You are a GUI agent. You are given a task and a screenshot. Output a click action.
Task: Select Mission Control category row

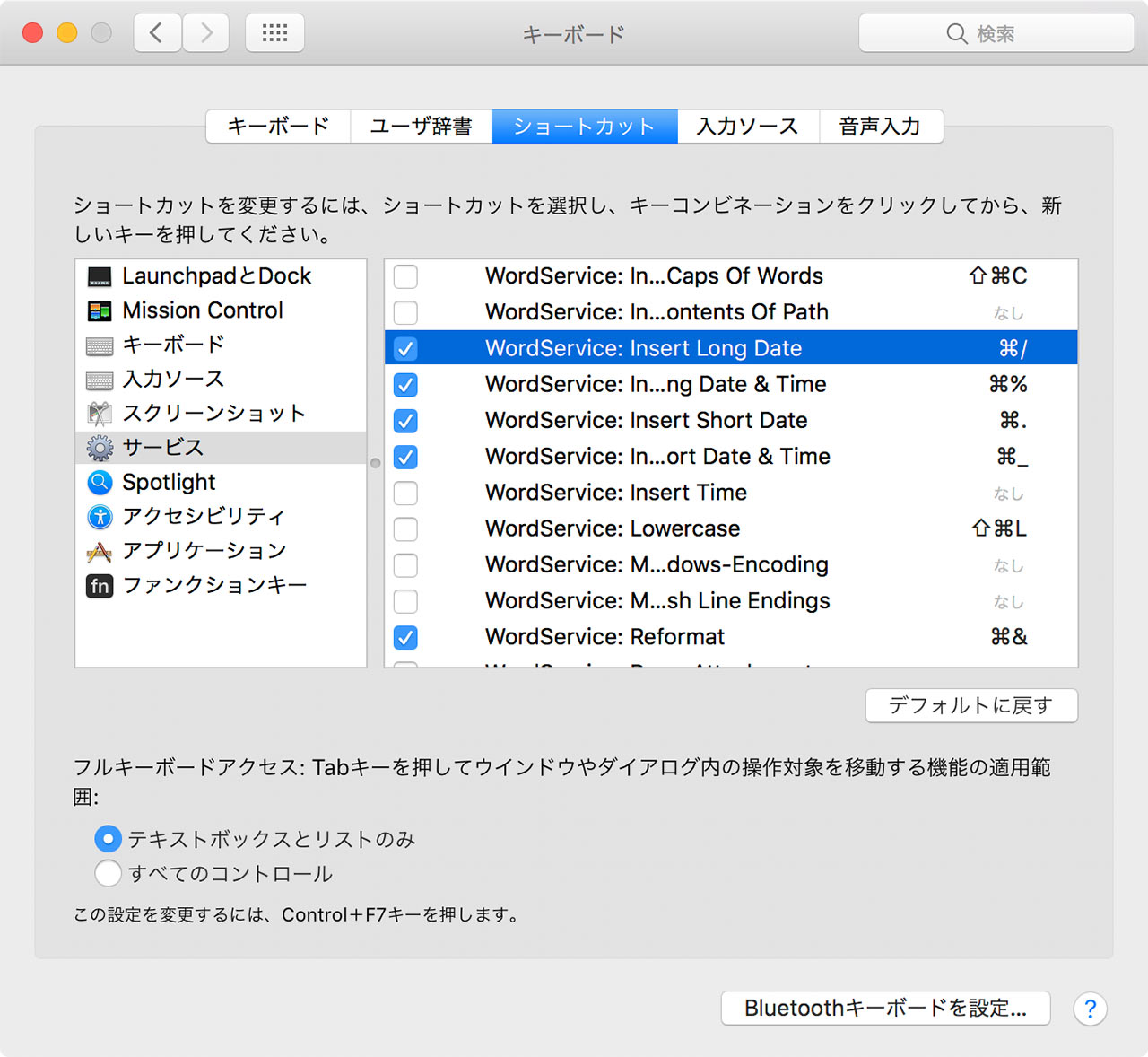(x=221, y=310)
